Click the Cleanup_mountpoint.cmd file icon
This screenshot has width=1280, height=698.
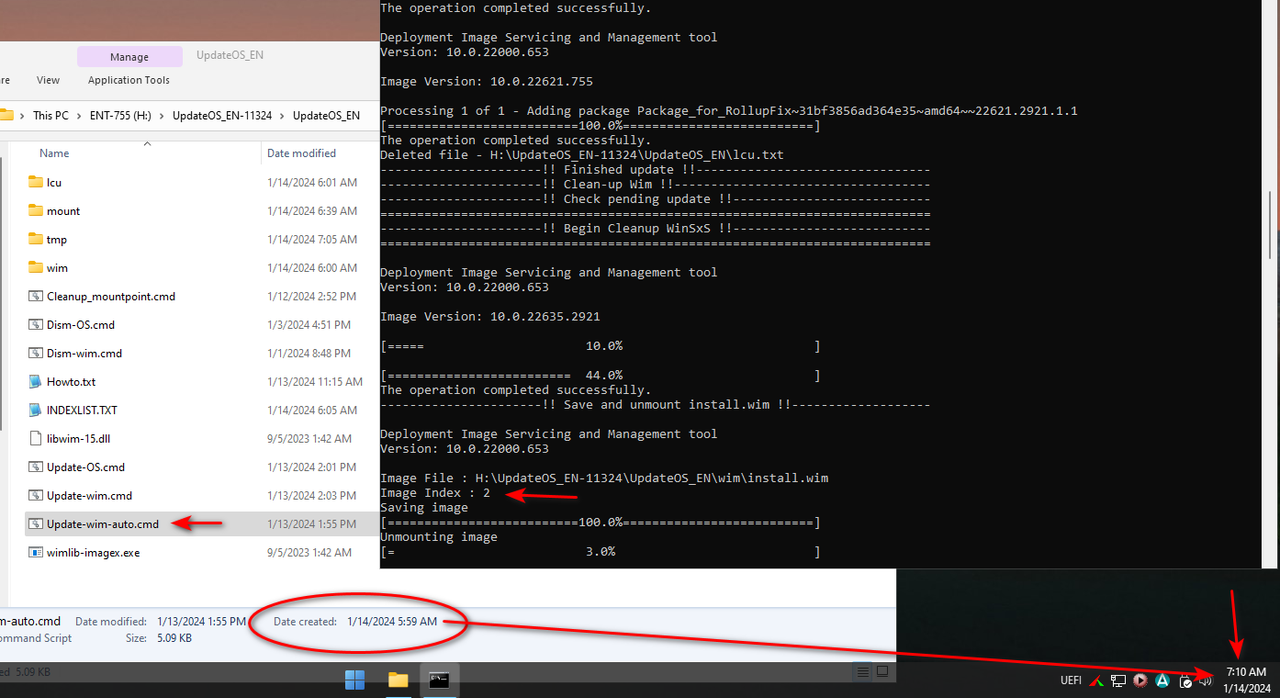(x=36, y=296)
